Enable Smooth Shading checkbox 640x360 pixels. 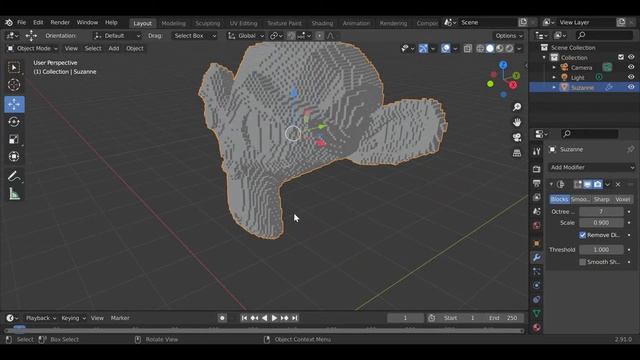point(582,262)
